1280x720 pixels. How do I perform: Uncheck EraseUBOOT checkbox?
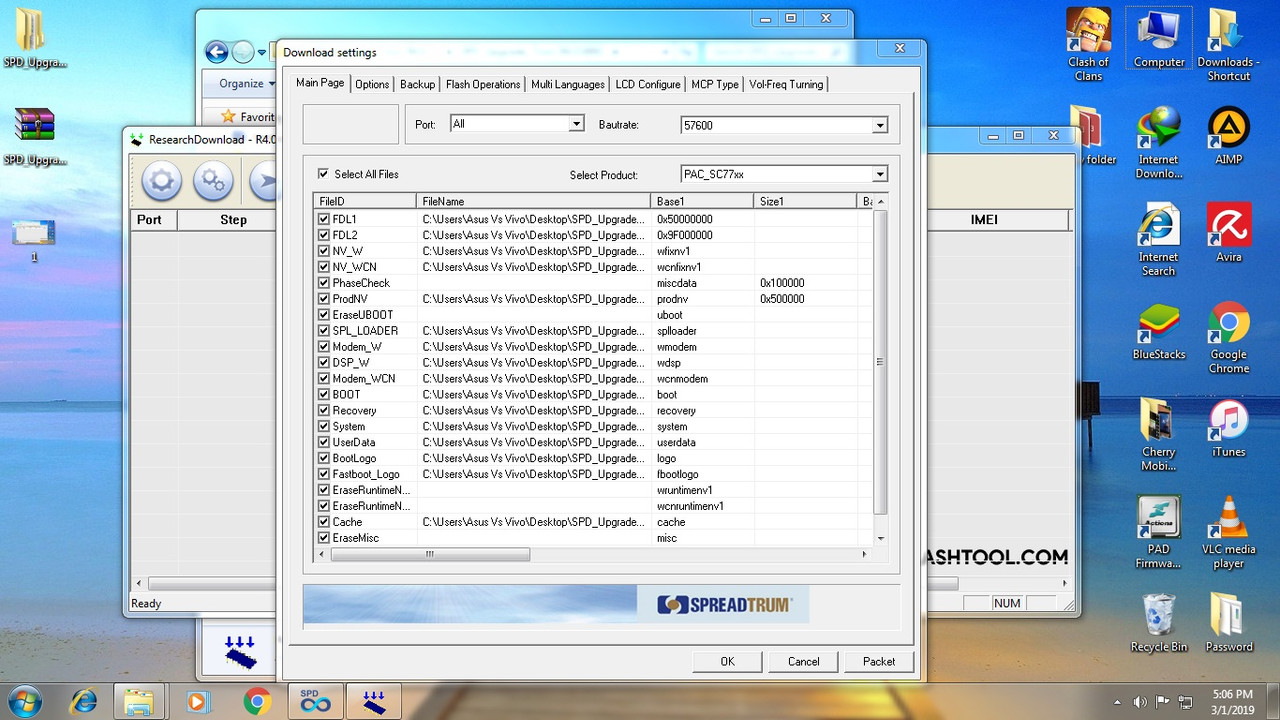323,315
